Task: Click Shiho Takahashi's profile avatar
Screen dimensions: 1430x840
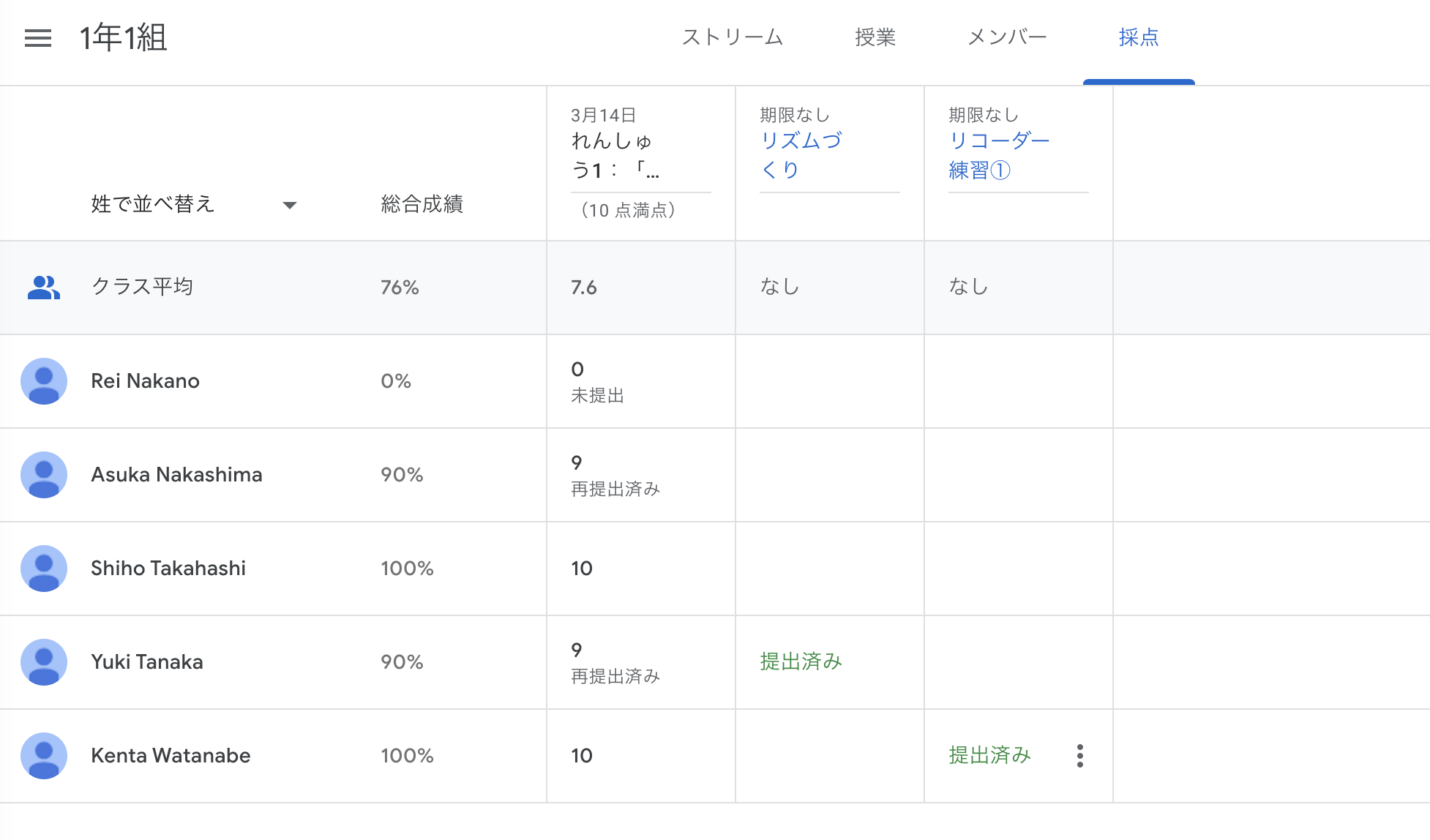Action: [x=44, y=568]
